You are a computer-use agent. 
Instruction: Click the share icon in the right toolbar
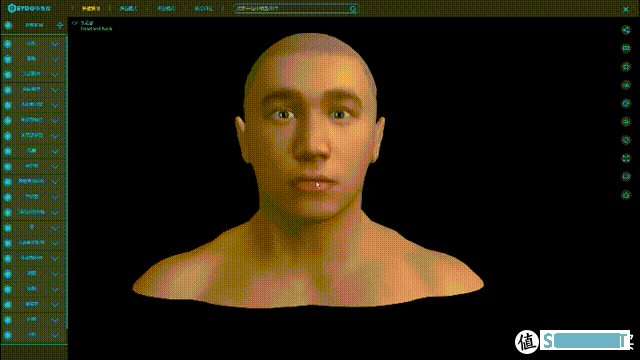pos(626,30)
